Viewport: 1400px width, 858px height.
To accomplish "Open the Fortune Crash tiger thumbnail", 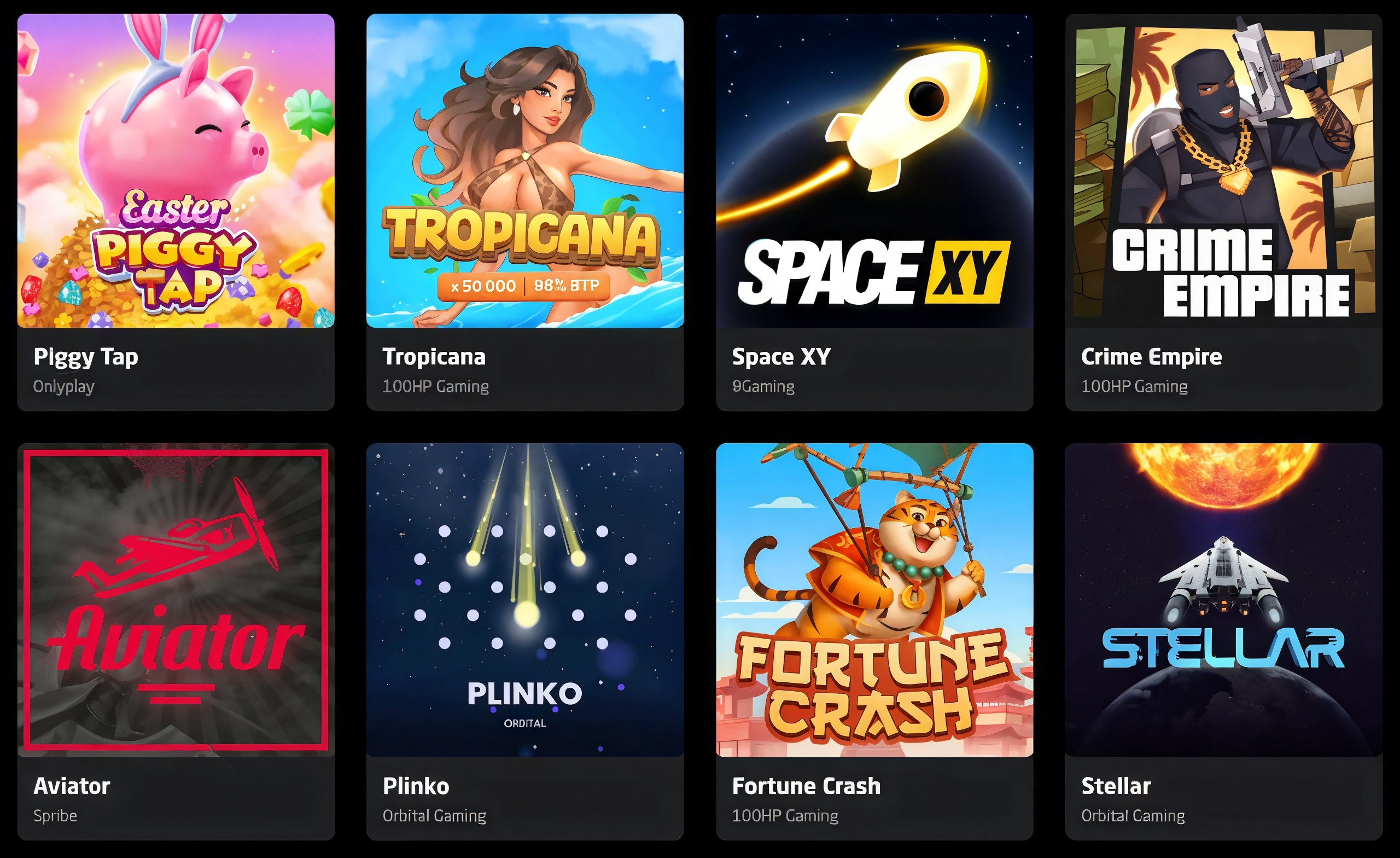I will [874, 600].
